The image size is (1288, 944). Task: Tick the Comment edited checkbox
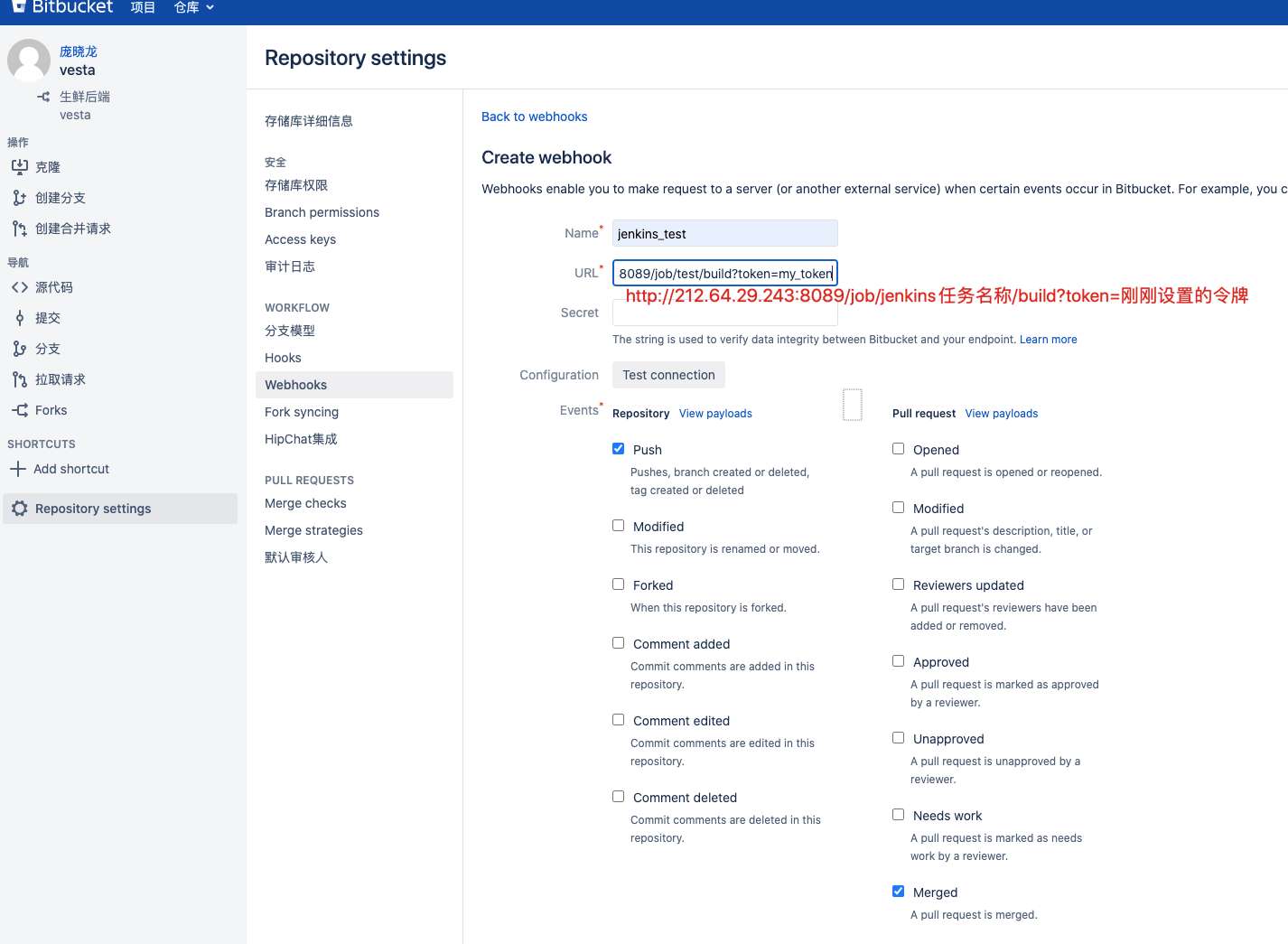click(x=619, y=720)
